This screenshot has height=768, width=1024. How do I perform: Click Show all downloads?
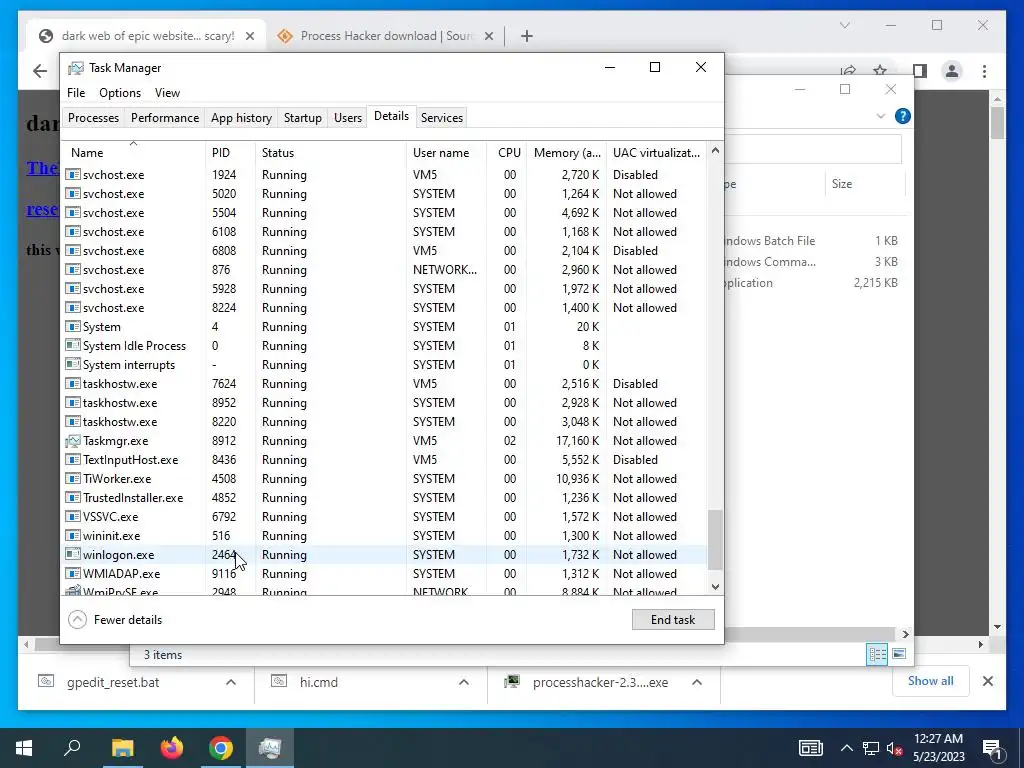tap(930, 681)
